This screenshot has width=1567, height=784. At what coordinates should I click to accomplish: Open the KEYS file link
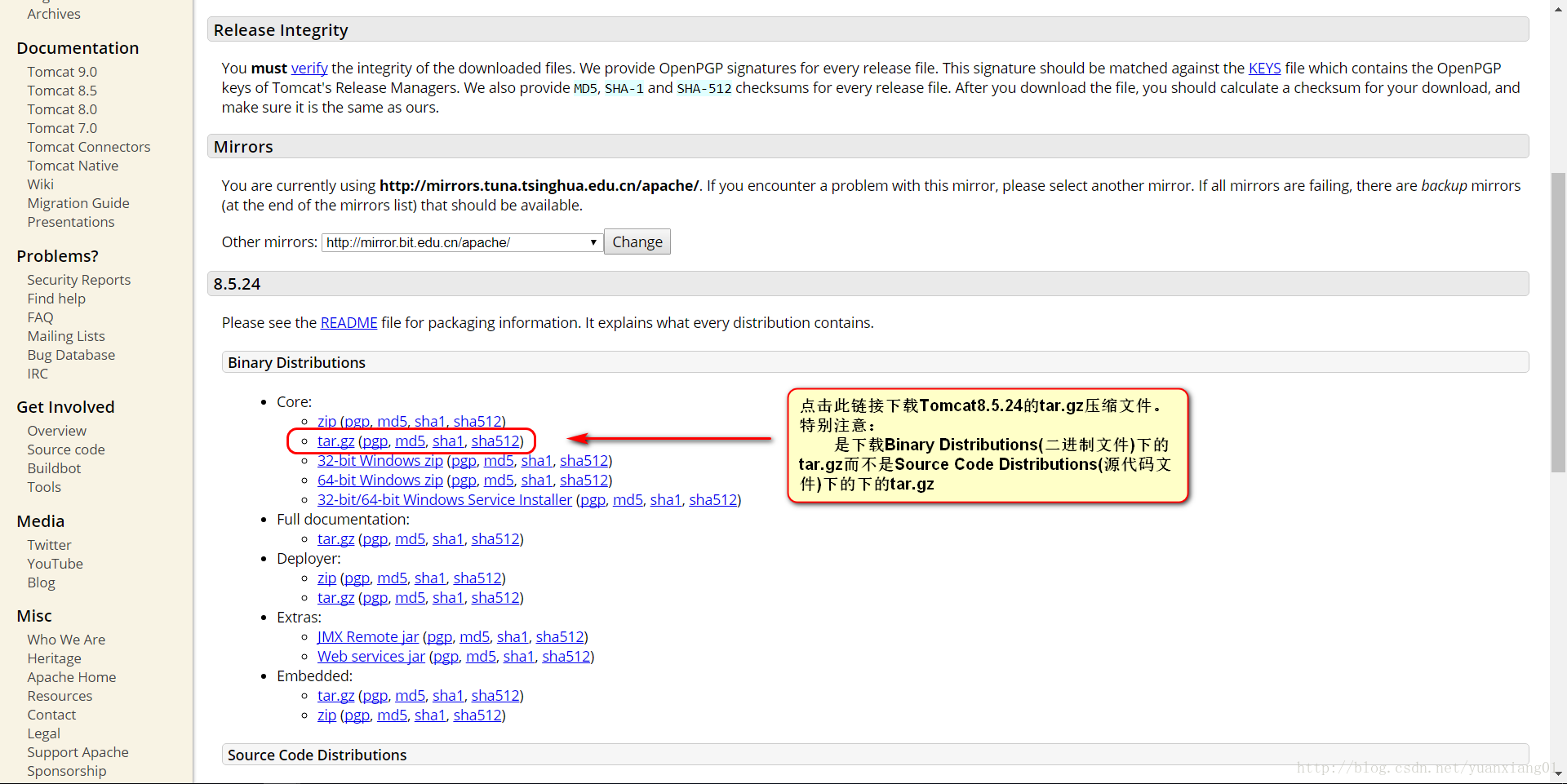coord(1264,69)
